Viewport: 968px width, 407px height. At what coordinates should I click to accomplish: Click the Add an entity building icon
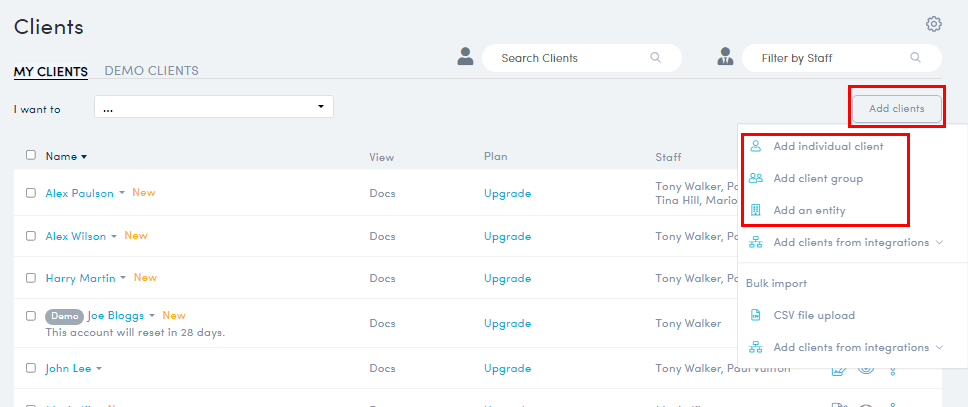tap(756, 210)
